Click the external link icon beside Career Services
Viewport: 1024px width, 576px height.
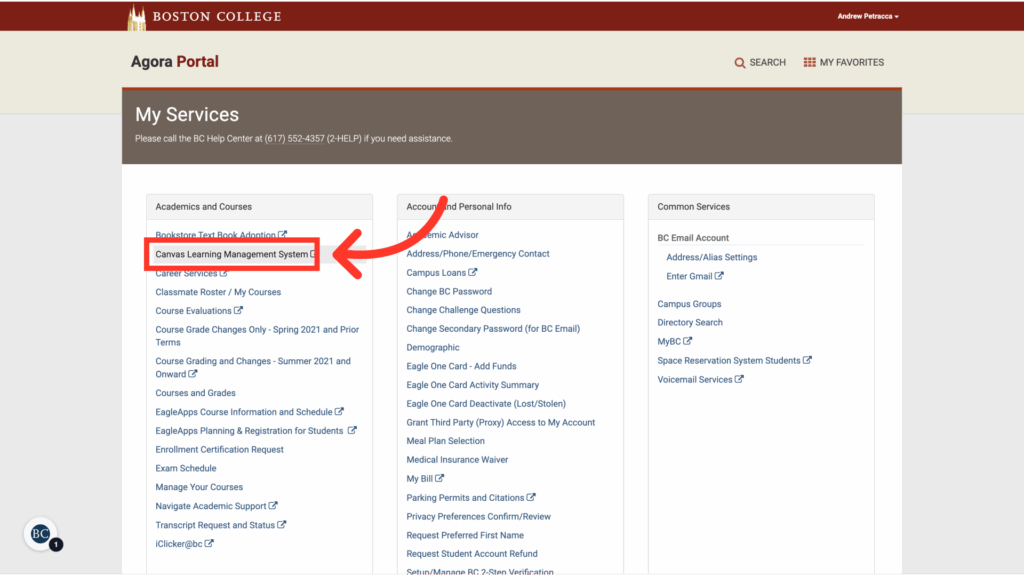(222, 272)
